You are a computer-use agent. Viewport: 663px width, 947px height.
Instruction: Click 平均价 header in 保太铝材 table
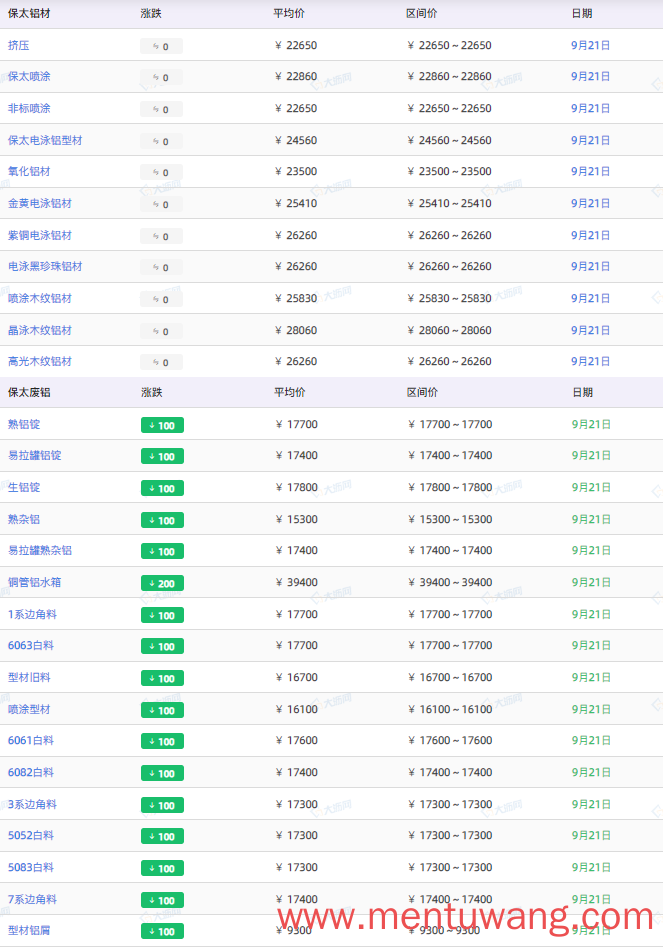click(289, 13)
